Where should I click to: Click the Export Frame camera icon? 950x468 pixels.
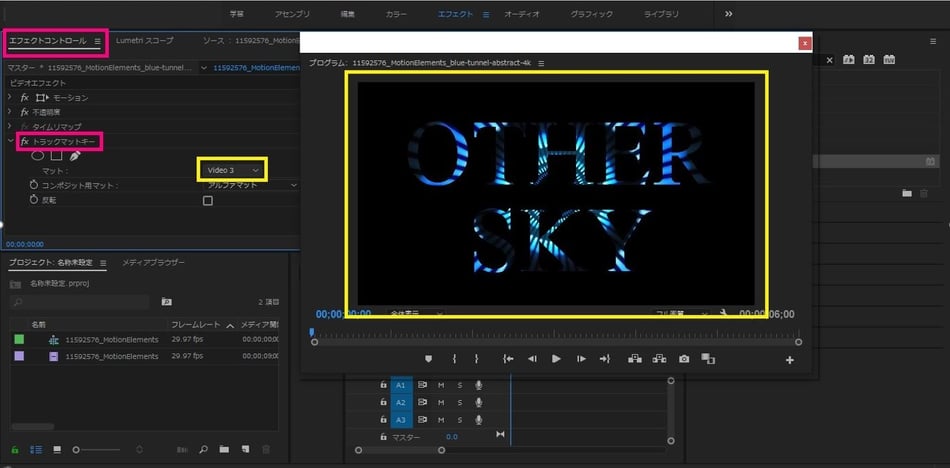(x=684, y=359)
